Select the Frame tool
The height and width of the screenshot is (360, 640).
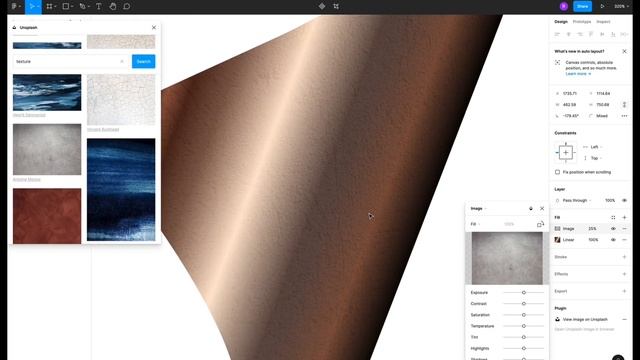[49, 7]
